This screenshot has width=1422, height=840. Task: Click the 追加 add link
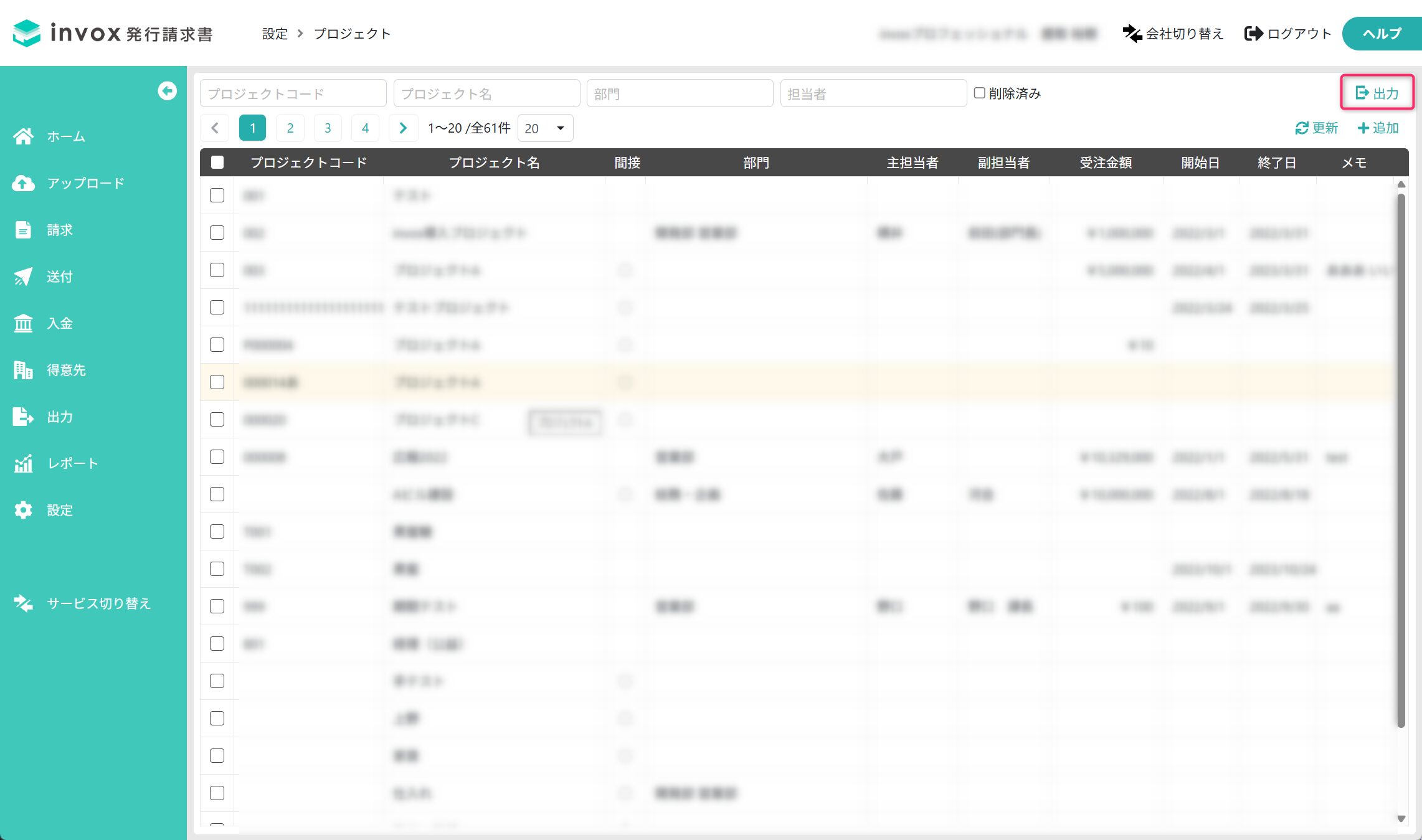1378,128
